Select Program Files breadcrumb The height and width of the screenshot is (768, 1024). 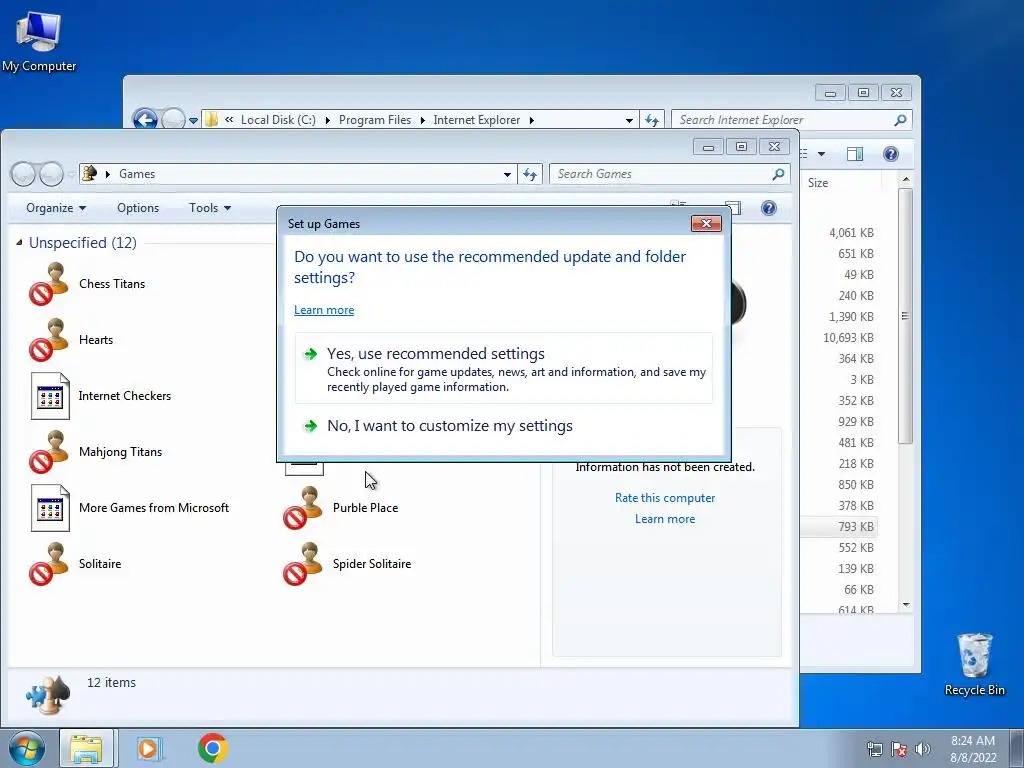(x=375, y=120)
